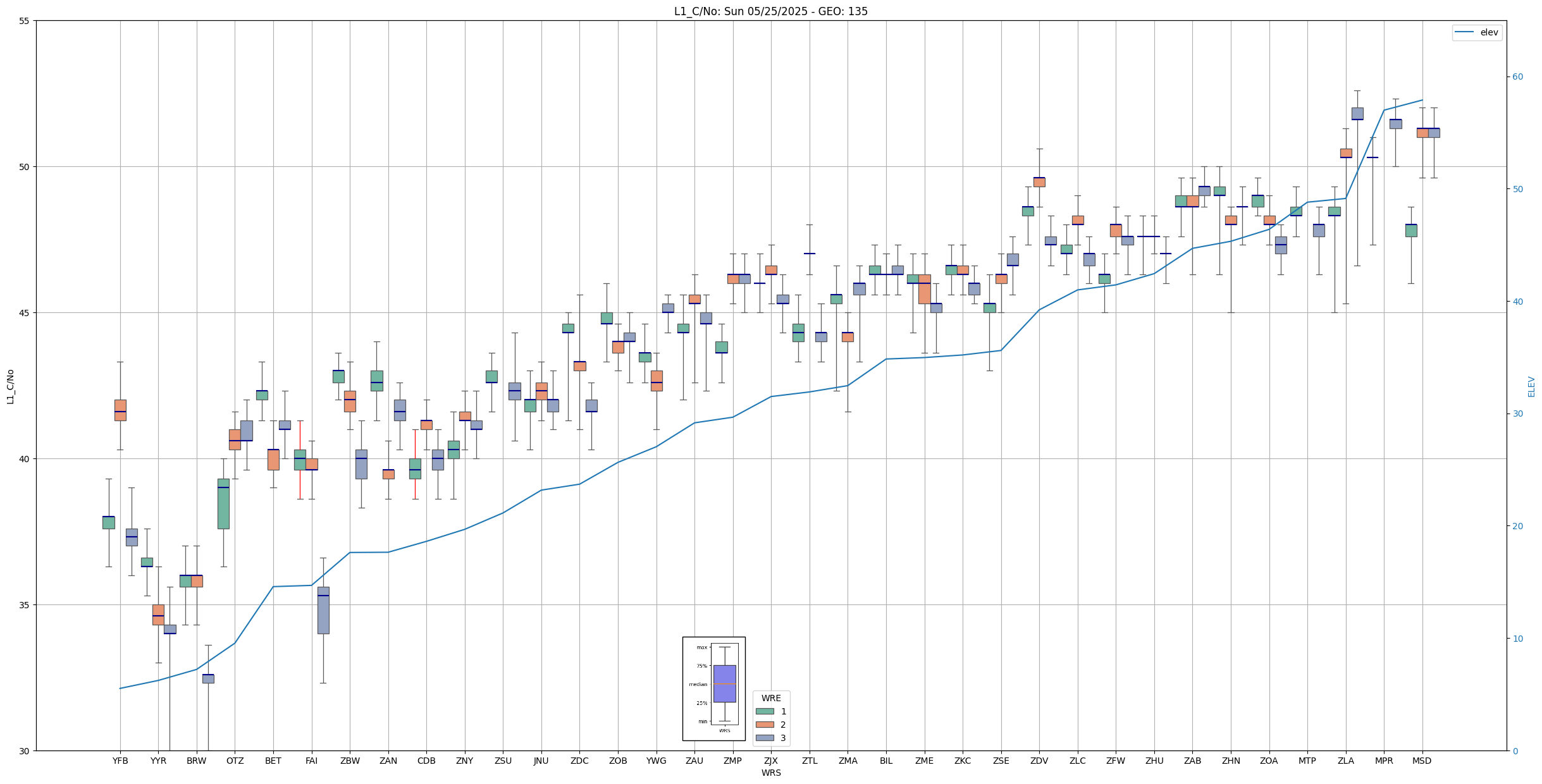Click the chart title text
Image resolution: width=1542 pixels, height=784 pixels.
tap(770, 11)
